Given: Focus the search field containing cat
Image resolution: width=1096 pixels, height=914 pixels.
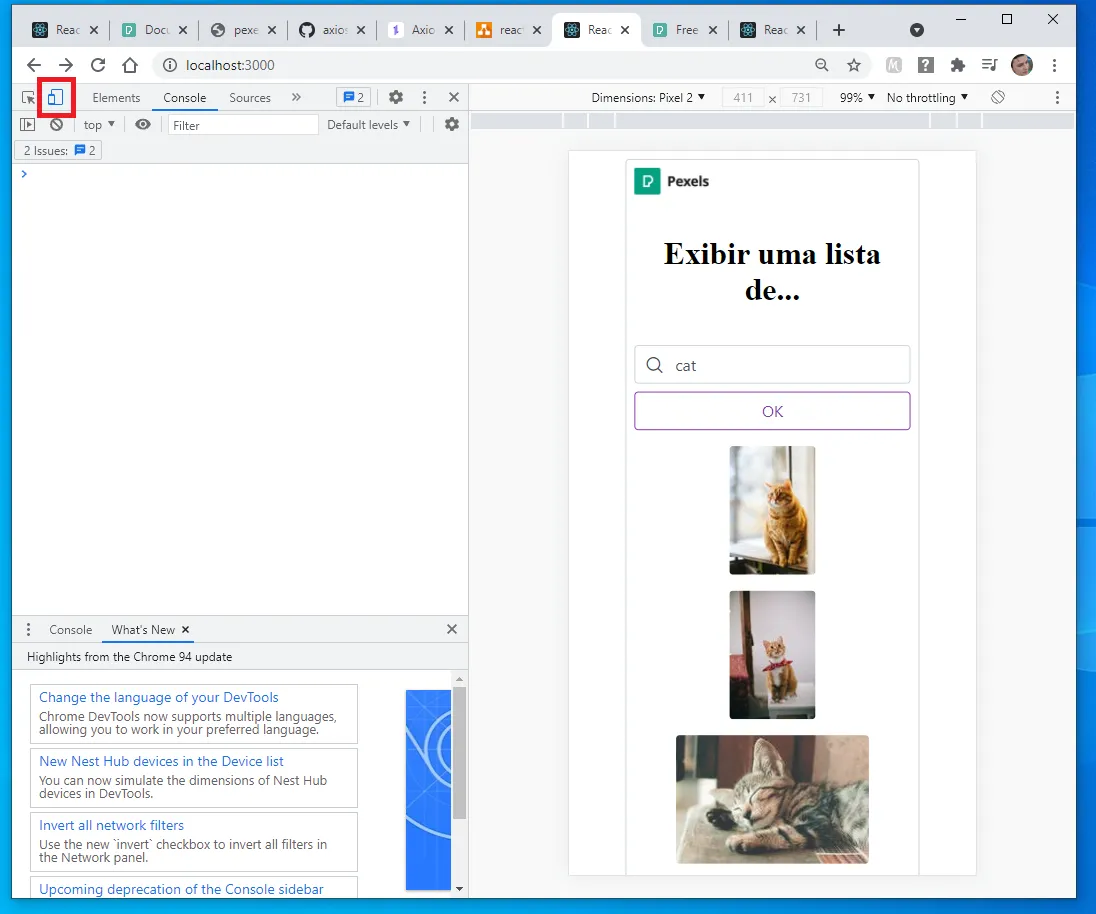Looking at the screenshot, I should [x=772, y=365].
